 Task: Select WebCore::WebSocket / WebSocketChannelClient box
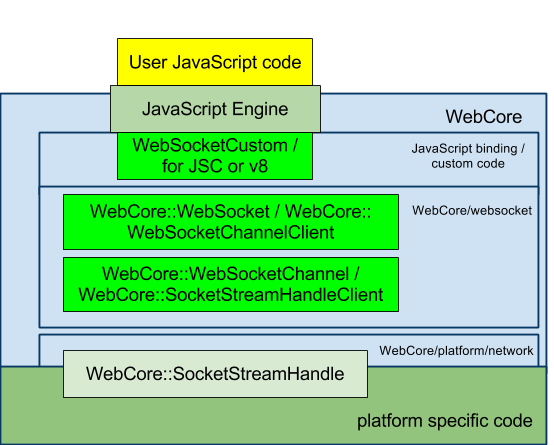231,222
